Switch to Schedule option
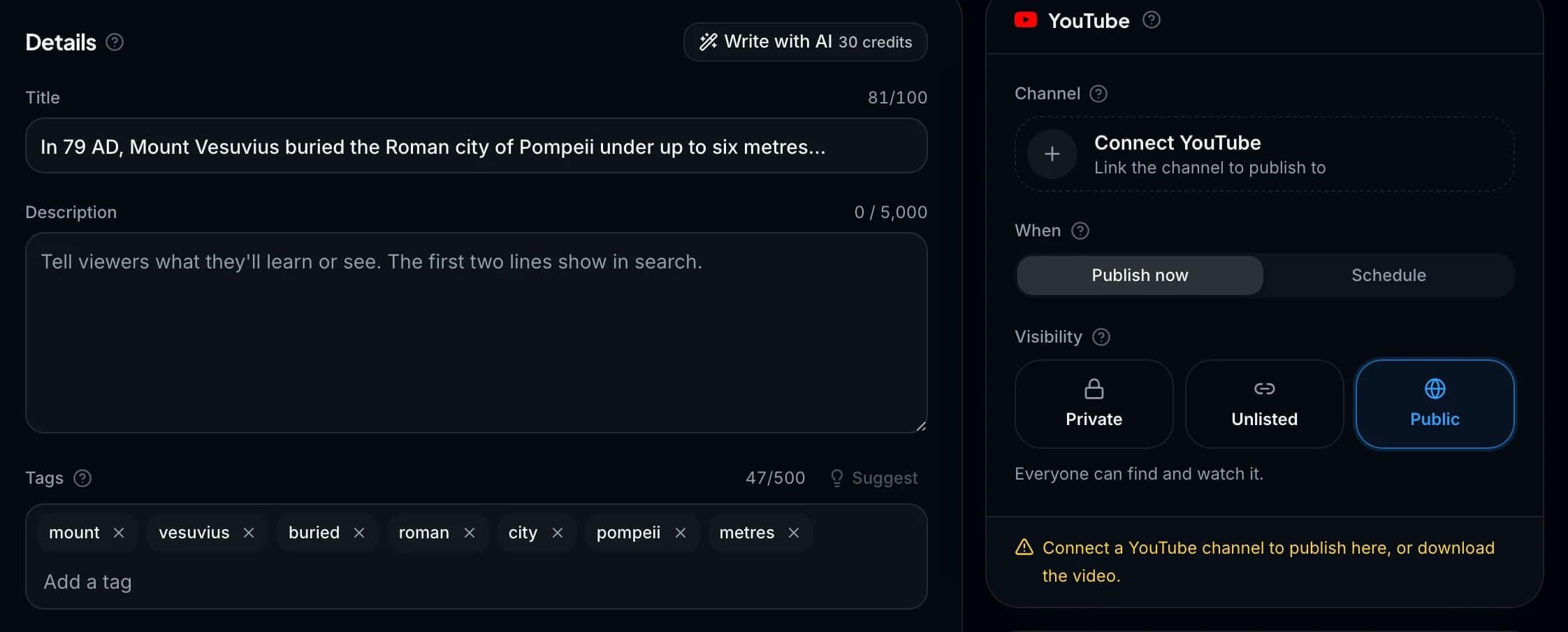 1388,275
